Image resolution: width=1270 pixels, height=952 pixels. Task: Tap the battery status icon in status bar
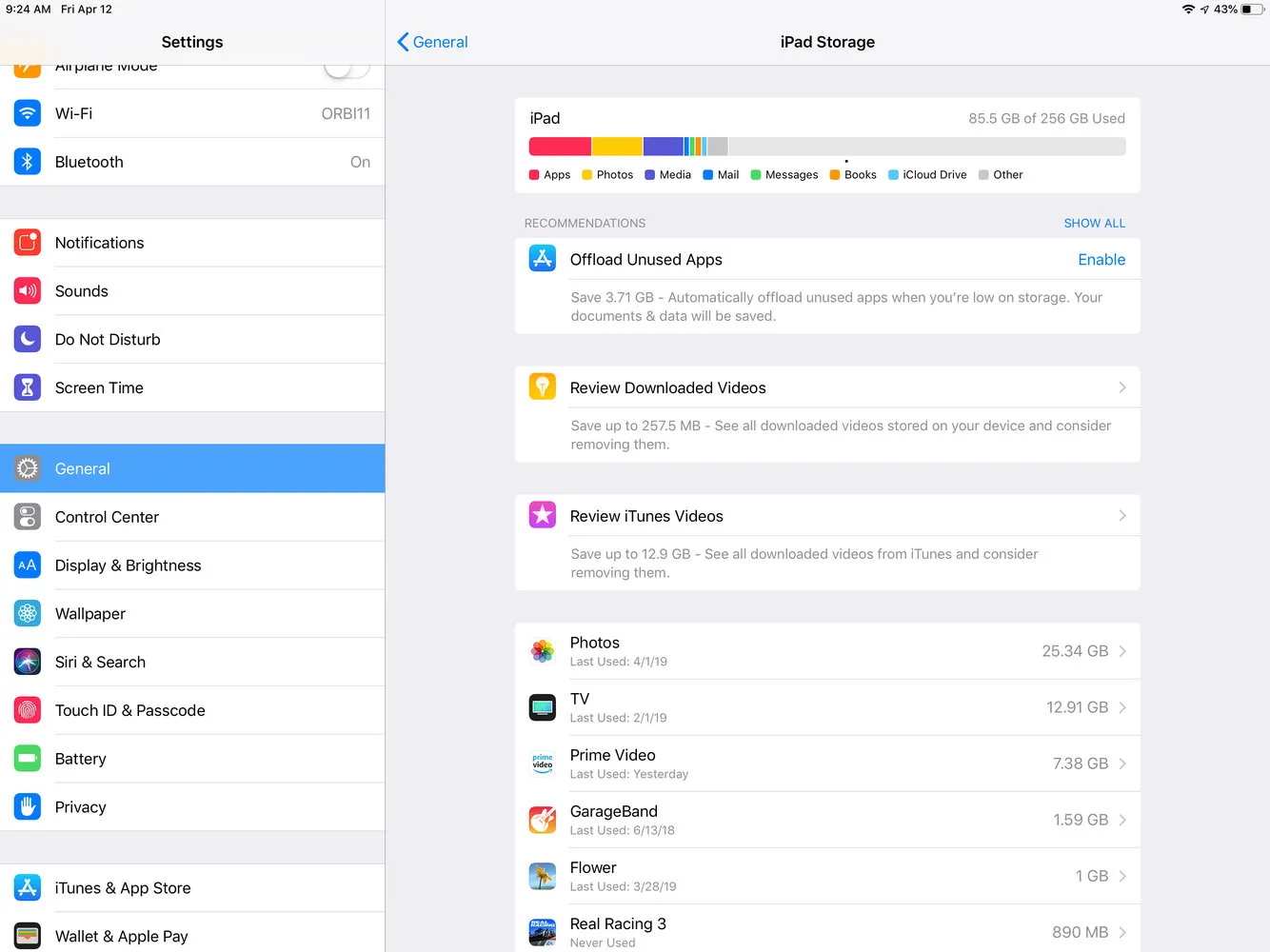[1252, 10]
